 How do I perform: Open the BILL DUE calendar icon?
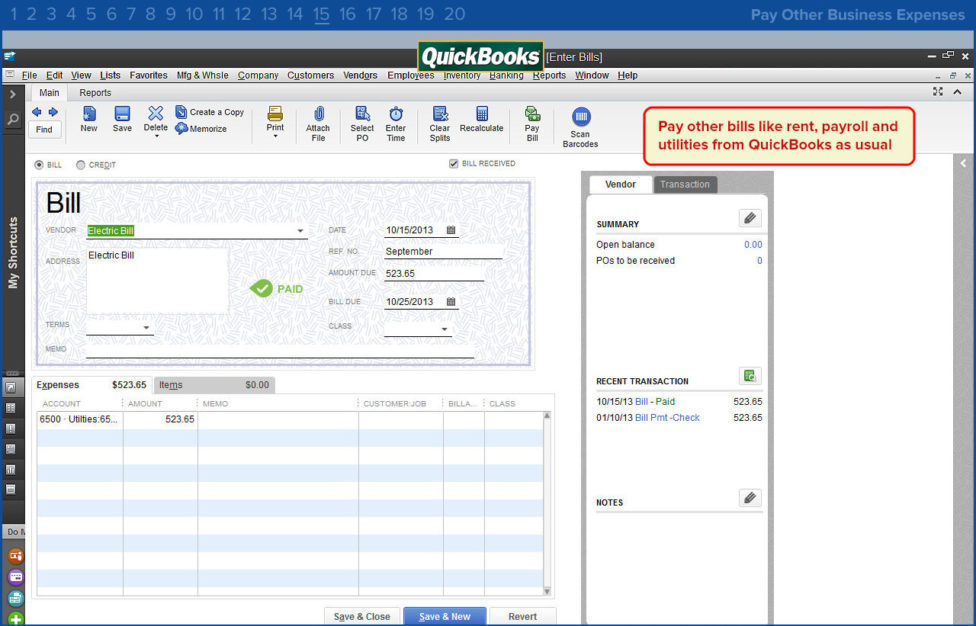click(x=451, y=302)
